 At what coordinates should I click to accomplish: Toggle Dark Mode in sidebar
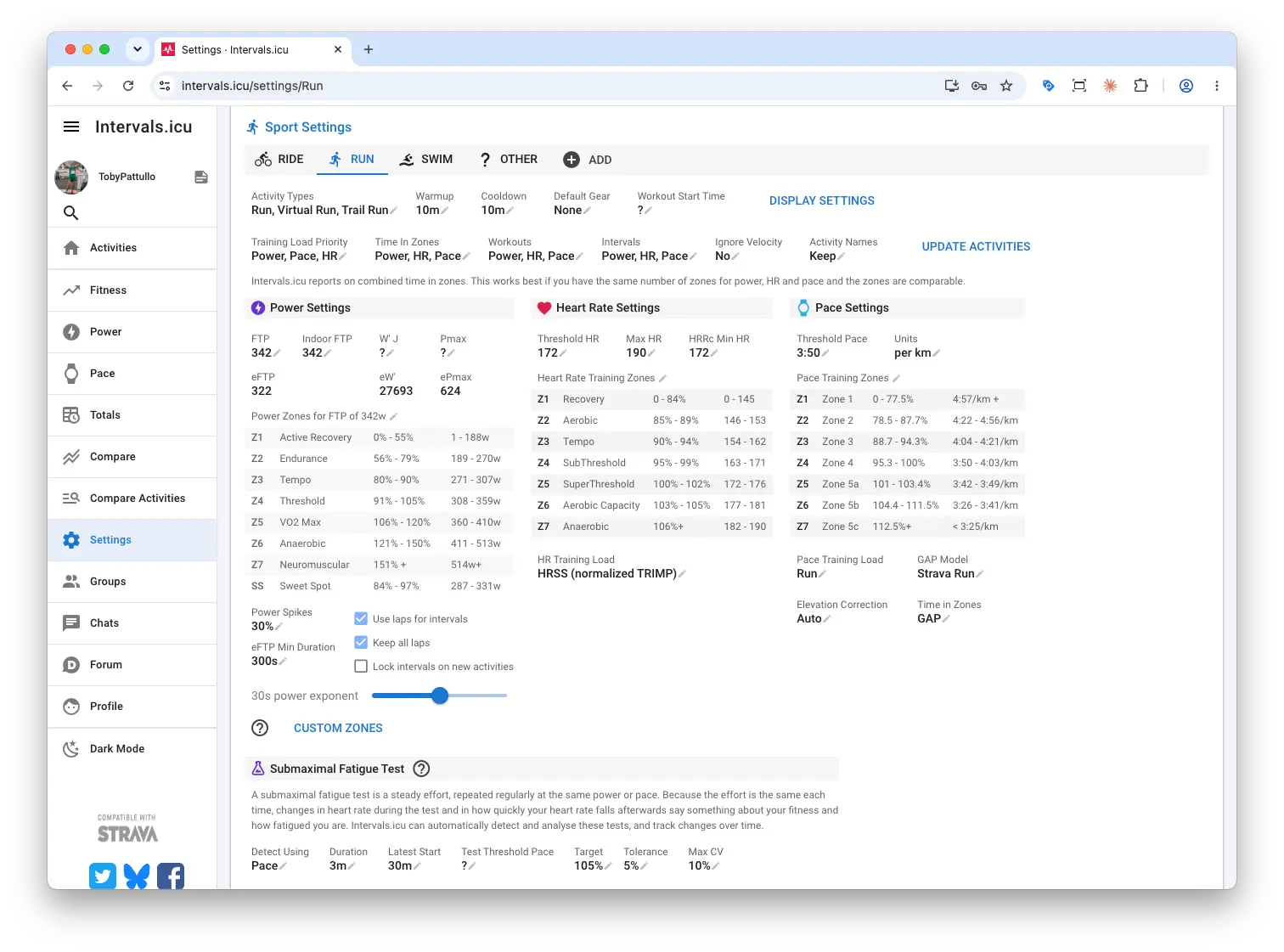pyautogui.click(x=132, y=749)
